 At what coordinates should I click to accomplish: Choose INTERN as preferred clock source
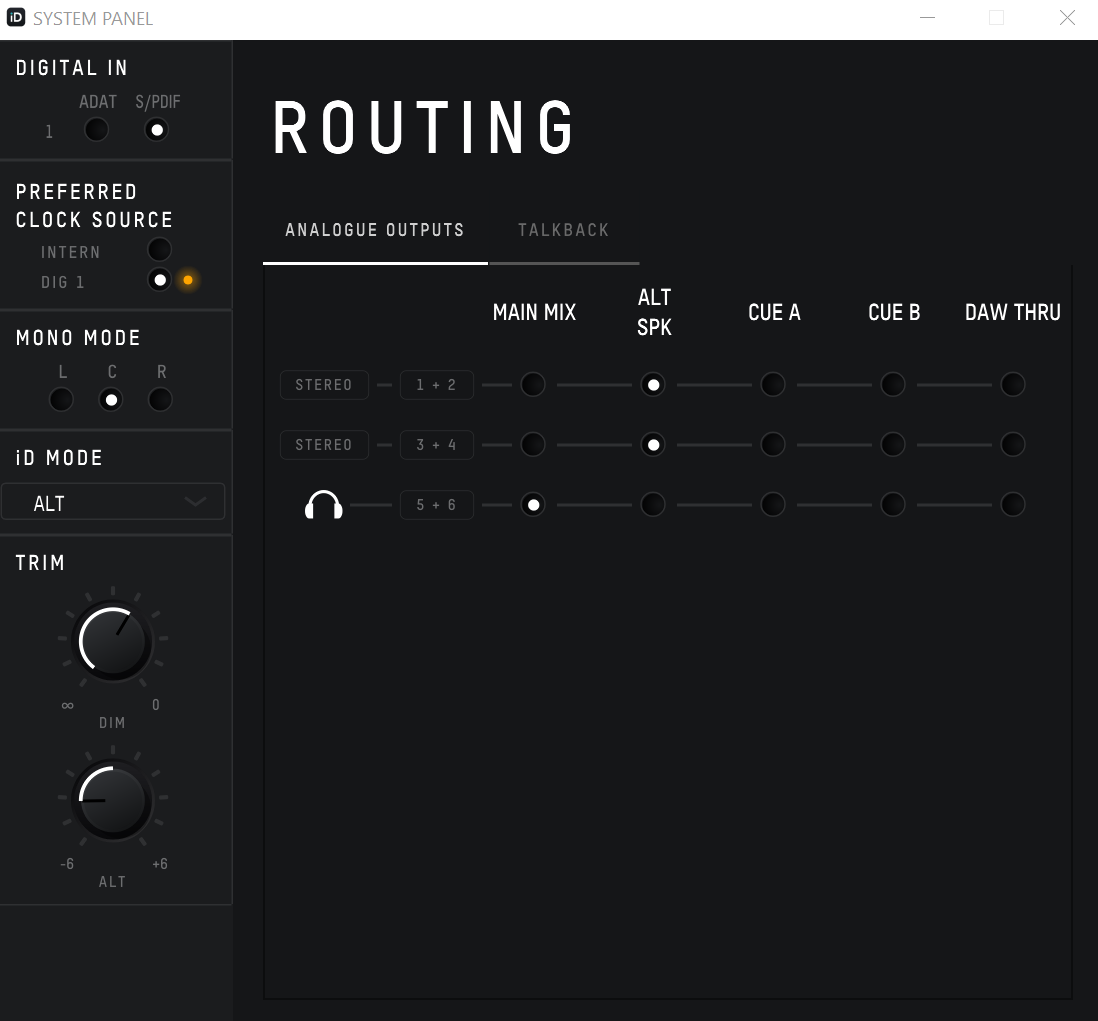point(160,249)
